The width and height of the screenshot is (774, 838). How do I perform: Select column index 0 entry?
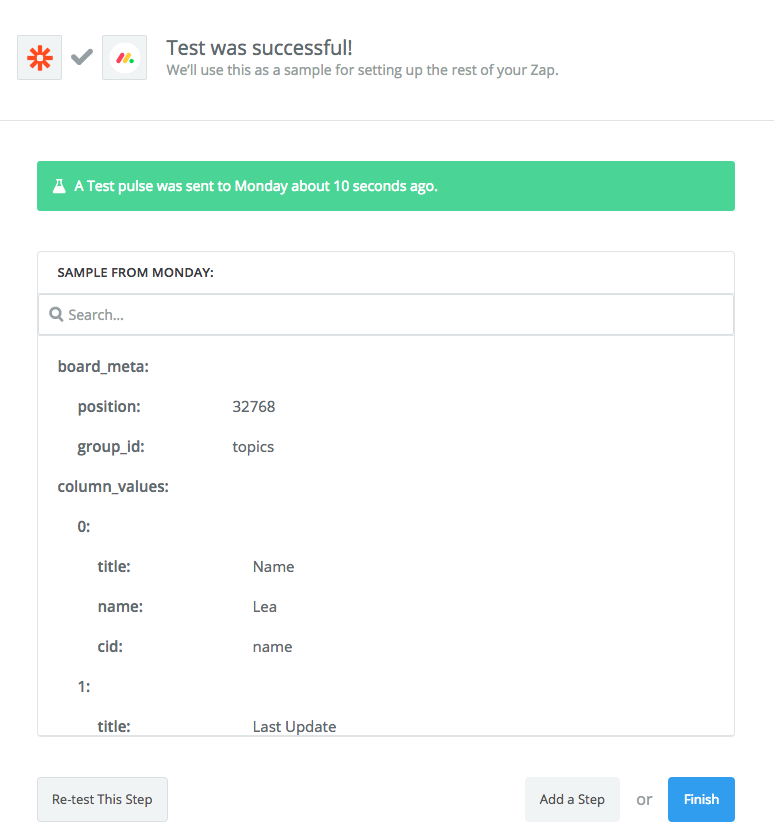84,527
